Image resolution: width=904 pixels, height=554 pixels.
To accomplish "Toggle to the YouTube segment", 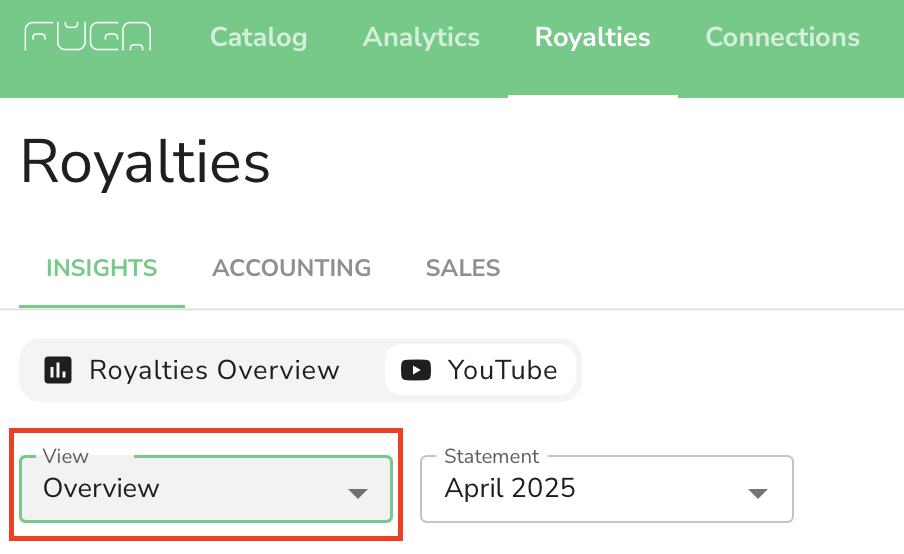I will (x=480, y=370).
